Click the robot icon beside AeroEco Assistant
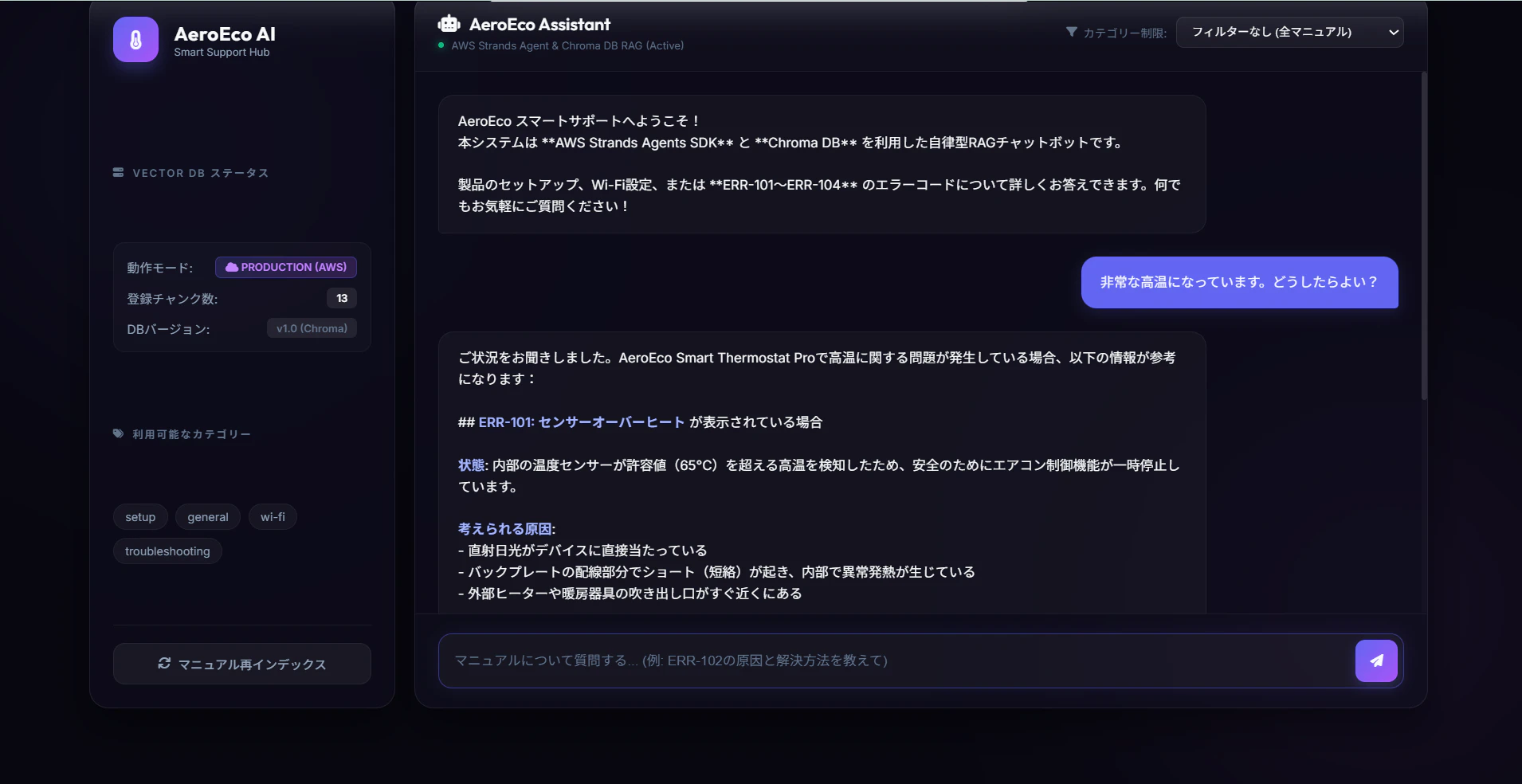The width and height of the screenshot is (1522, 784). point(449,24)
